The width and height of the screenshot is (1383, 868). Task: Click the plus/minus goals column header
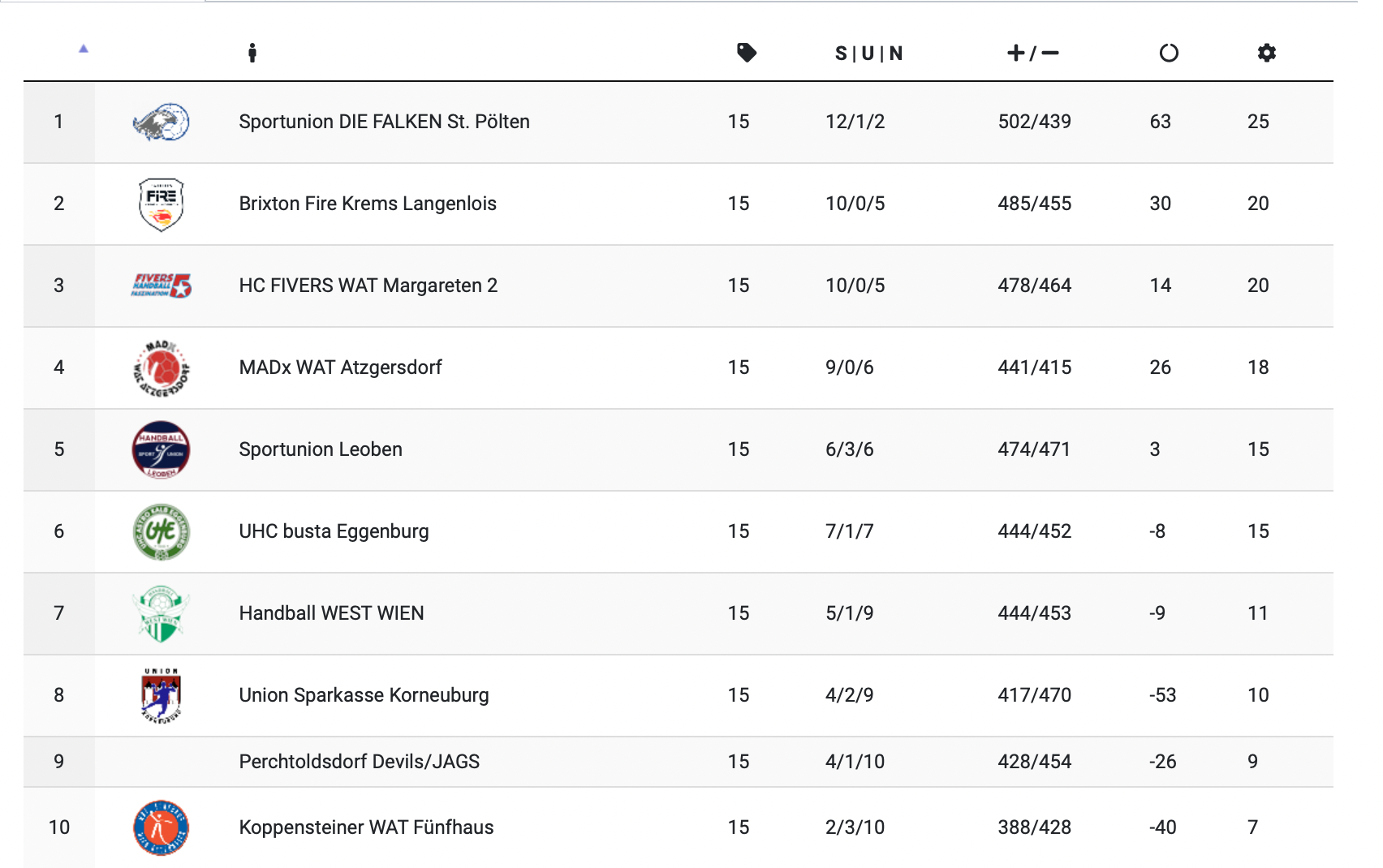pyautogui.click(x=1032, y=54)
